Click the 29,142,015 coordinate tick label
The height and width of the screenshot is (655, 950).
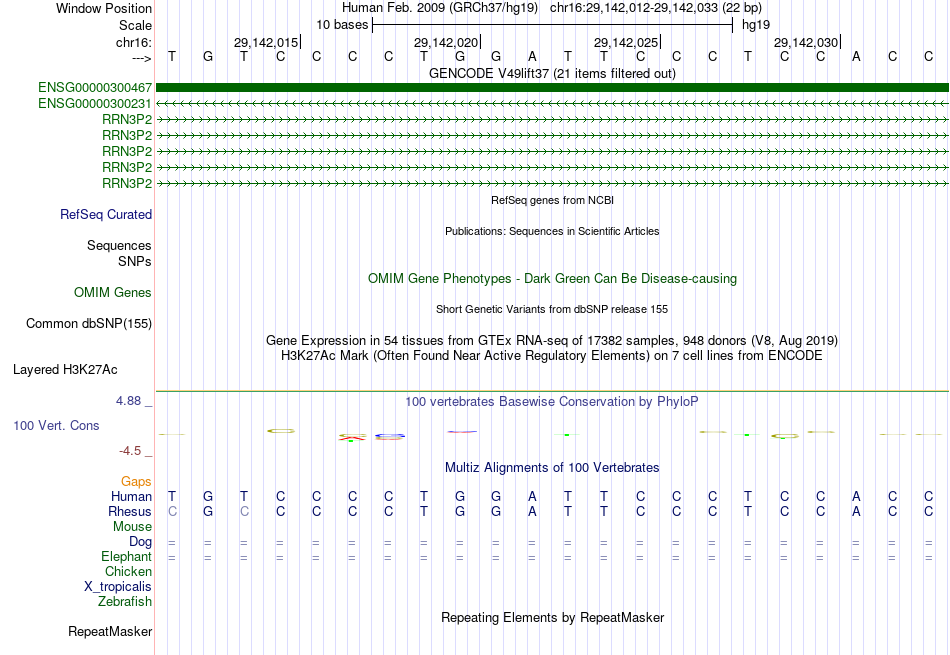[x=266, y=42]
